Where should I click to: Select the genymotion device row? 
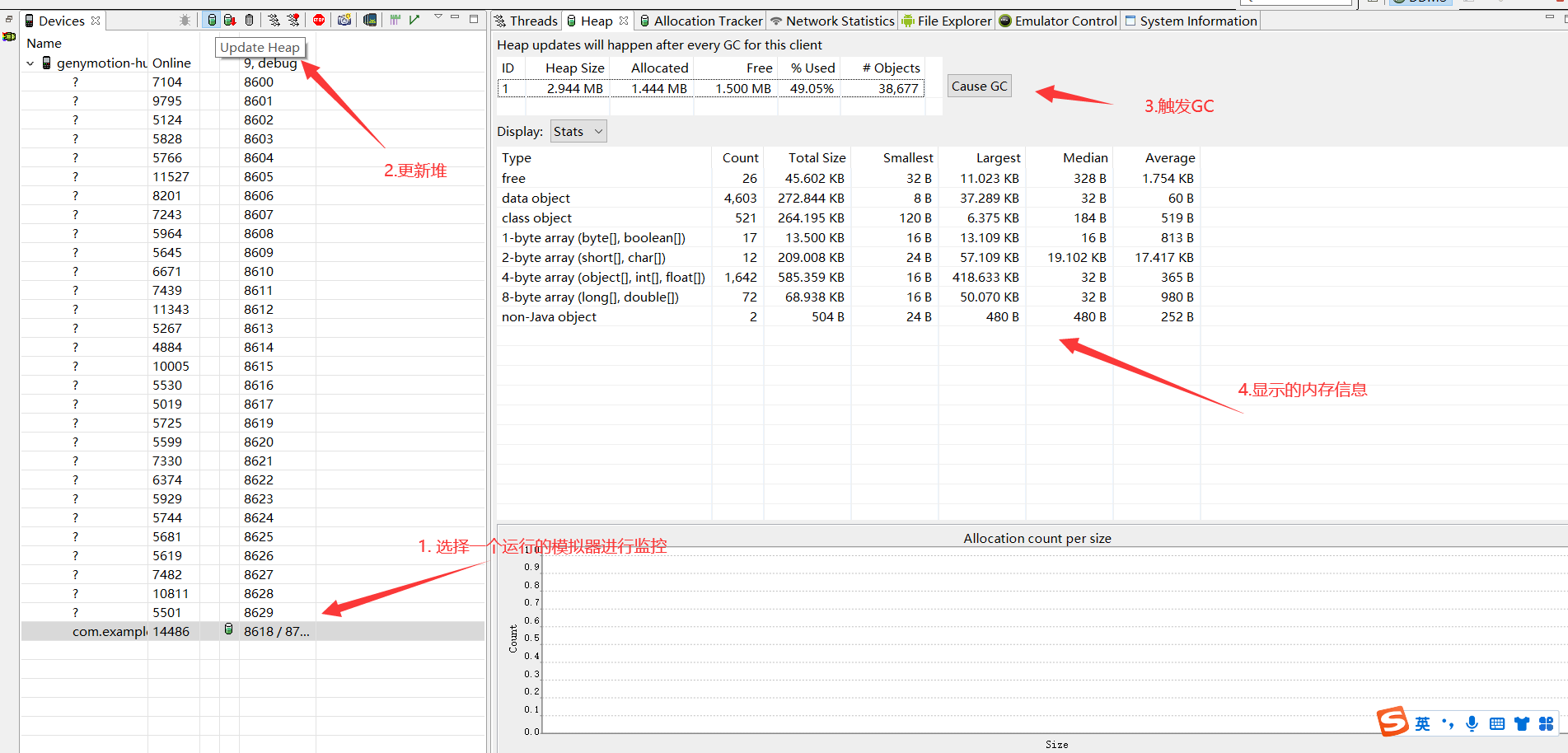252,63
